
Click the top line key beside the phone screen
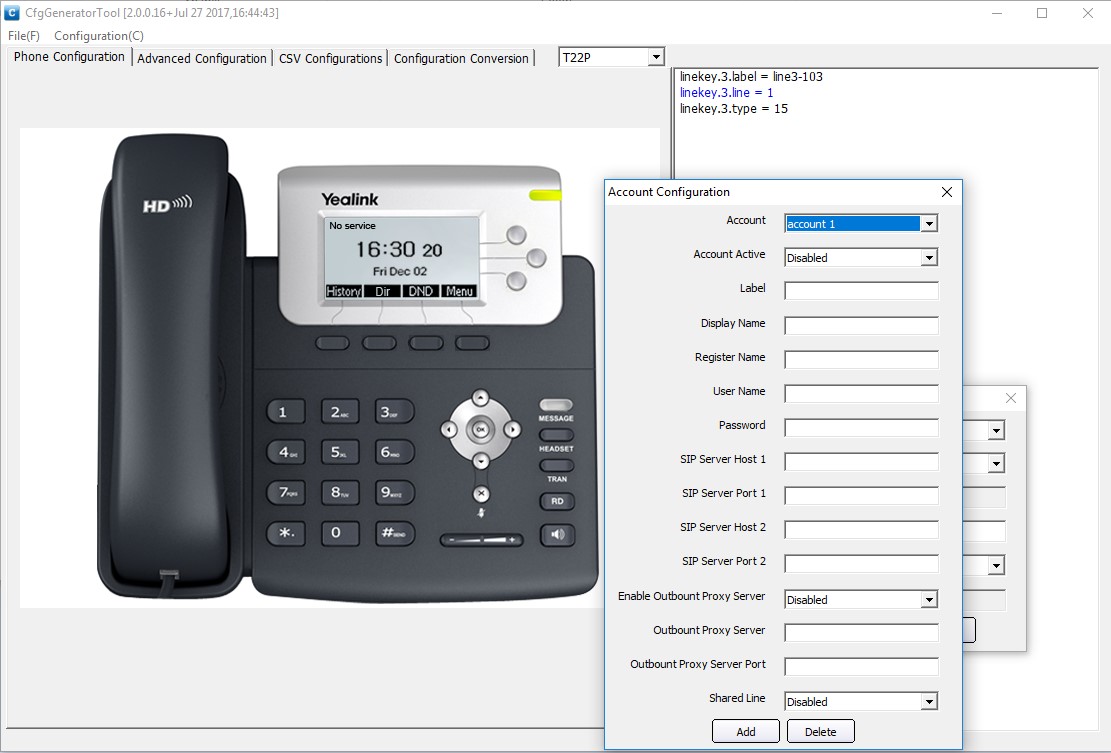[517, 234]
